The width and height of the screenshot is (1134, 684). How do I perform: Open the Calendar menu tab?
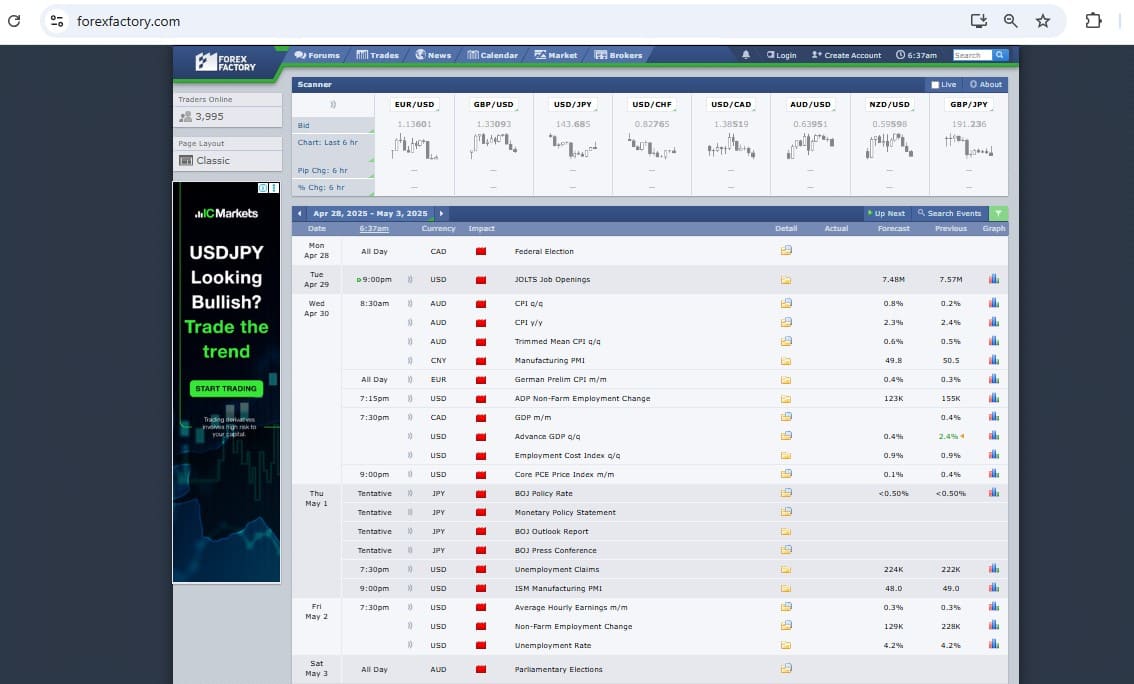493,55
